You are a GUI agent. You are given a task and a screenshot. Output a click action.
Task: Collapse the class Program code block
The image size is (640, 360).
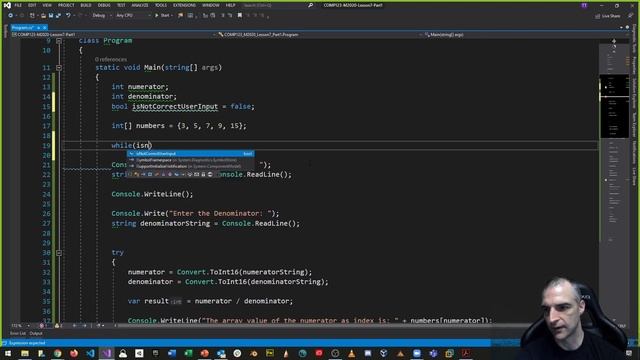coord(59,41)
